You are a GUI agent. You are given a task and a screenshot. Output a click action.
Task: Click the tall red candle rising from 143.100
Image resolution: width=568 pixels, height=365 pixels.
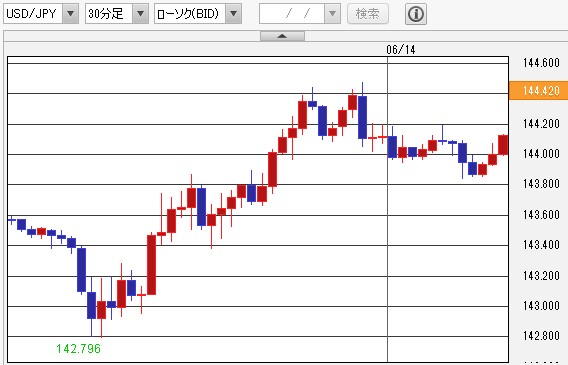click(x=151, y=265)
